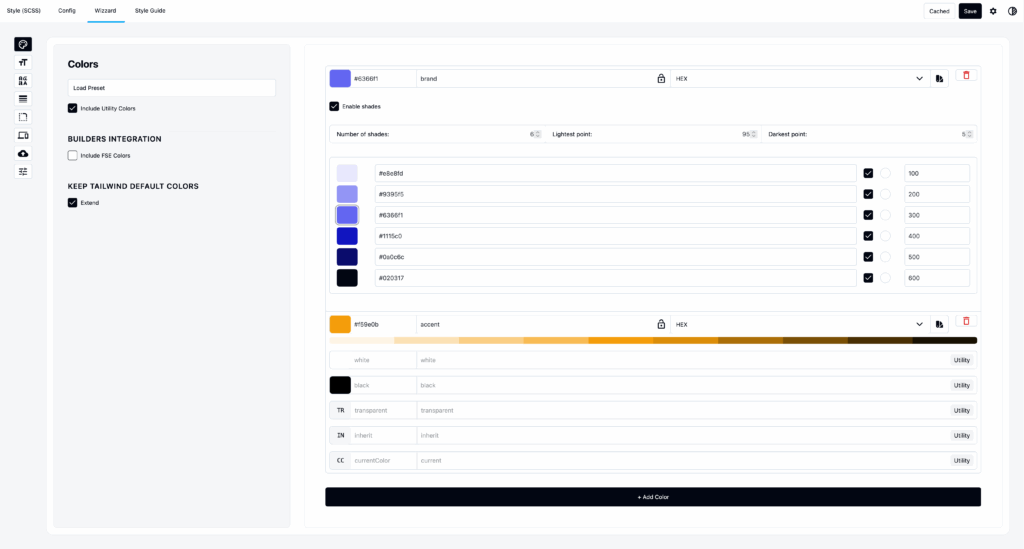Click the Utility tag on white row
The width and height of the screenshot is (1024, 549).
(961, 360)
